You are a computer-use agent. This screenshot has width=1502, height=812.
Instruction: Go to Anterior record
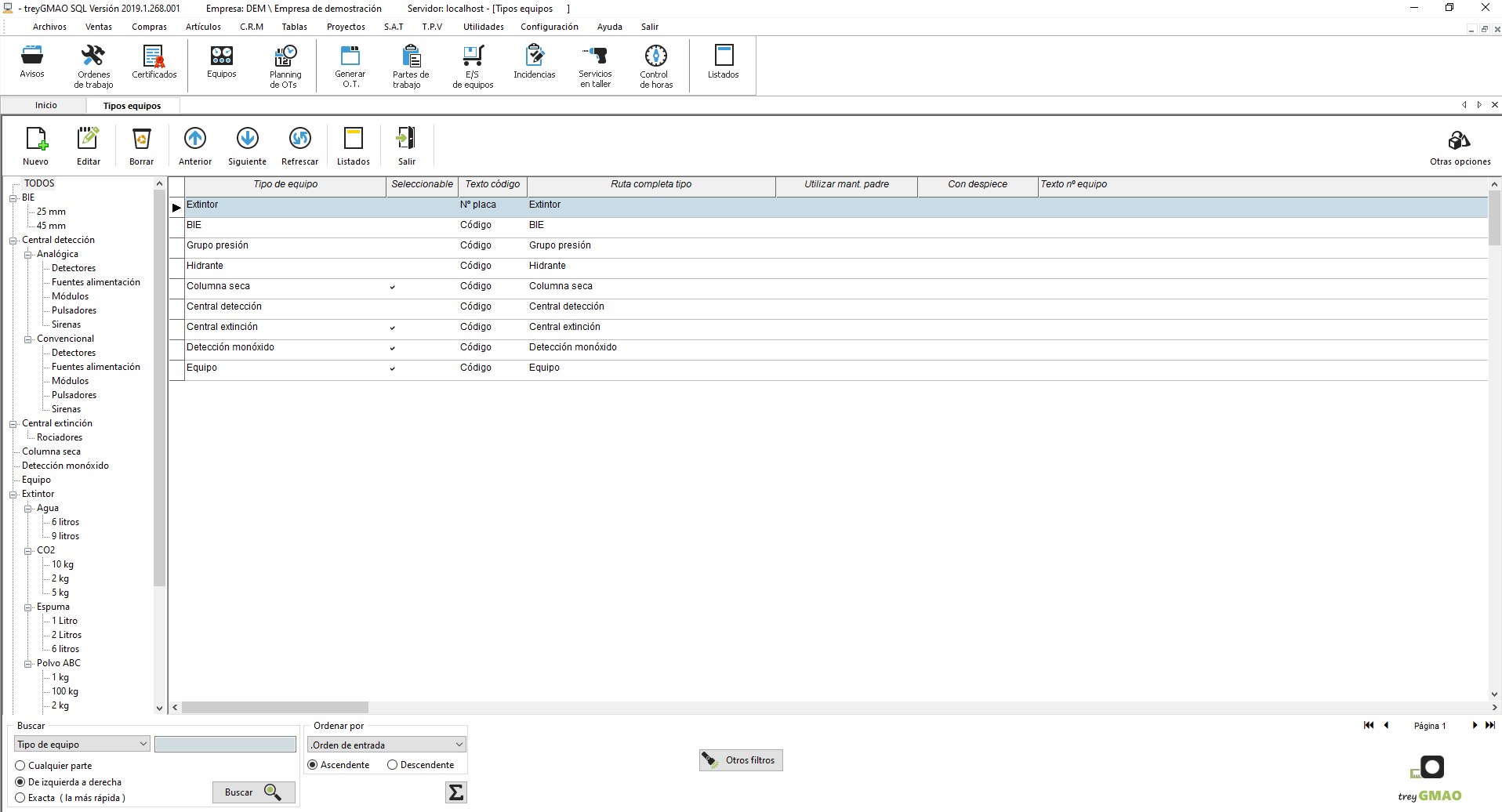[x=195, y=146]
